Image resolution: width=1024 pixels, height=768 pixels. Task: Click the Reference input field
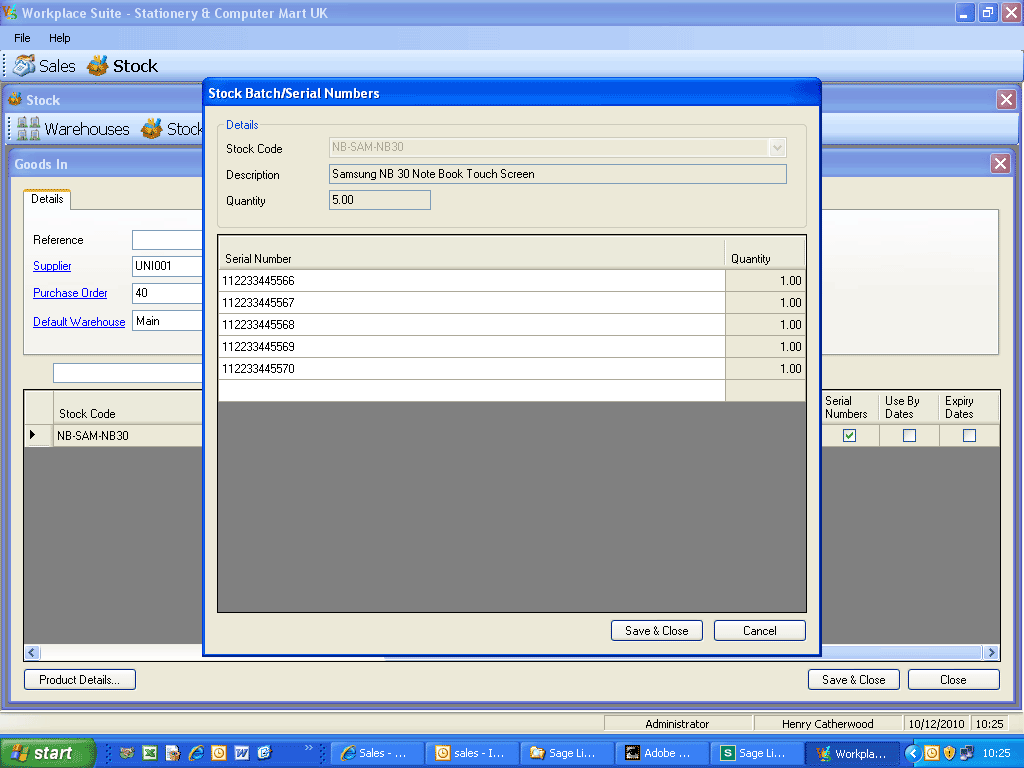[x=167, y=240]
